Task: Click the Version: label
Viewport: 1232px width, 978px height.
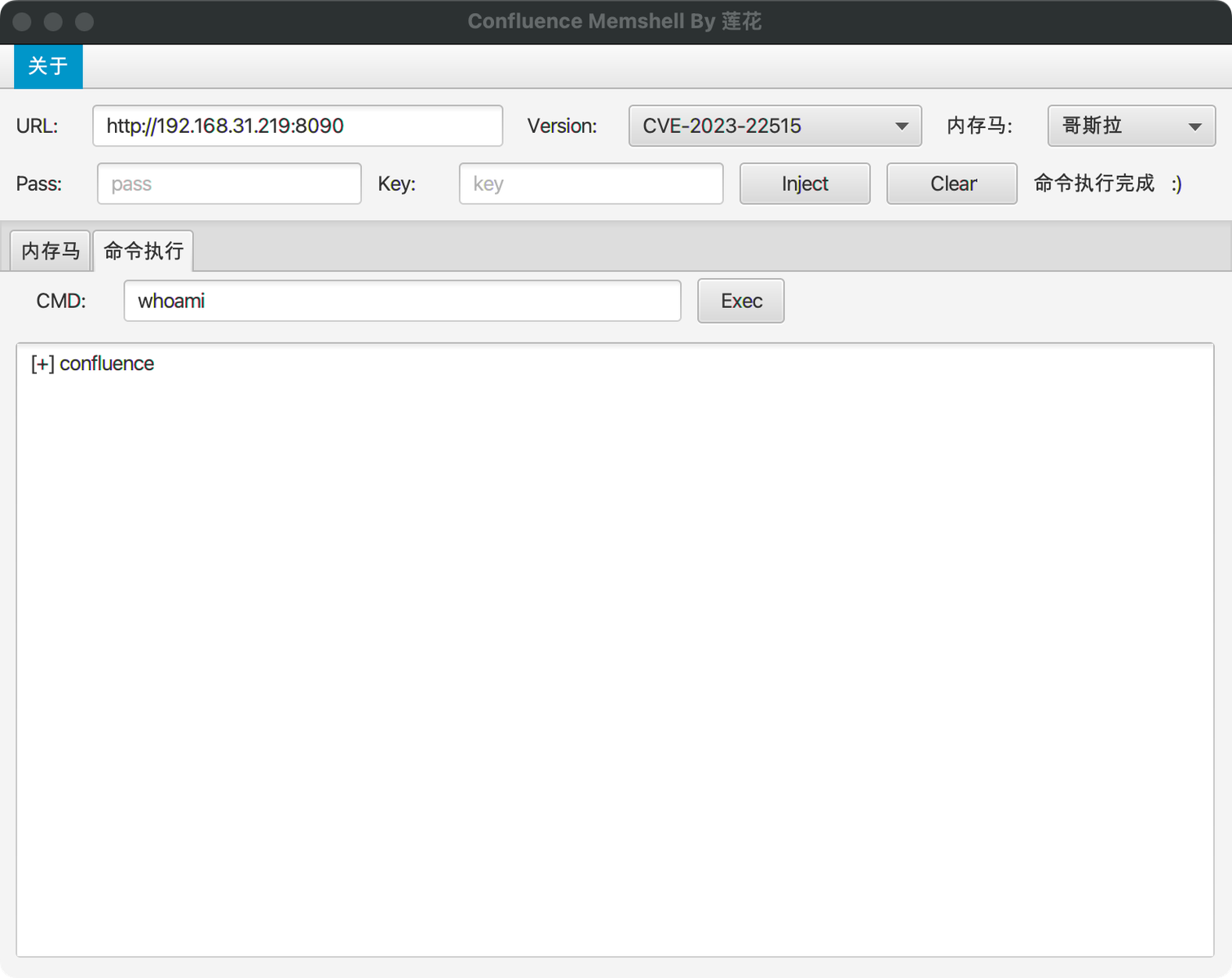Action: pyautogui.click(x=562, y=126)
